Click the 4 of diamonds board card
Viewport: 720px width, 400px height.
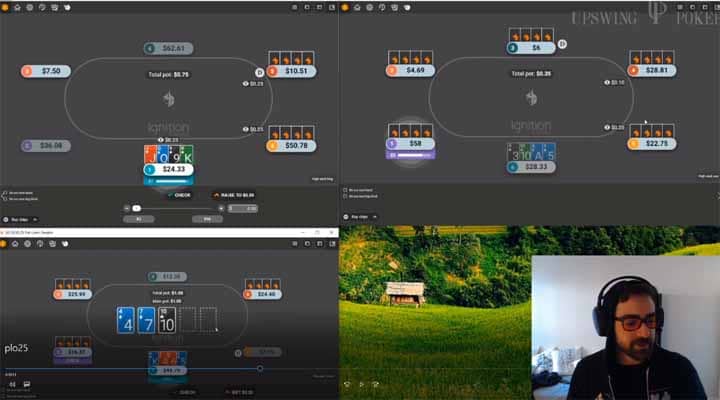(126, 320)
